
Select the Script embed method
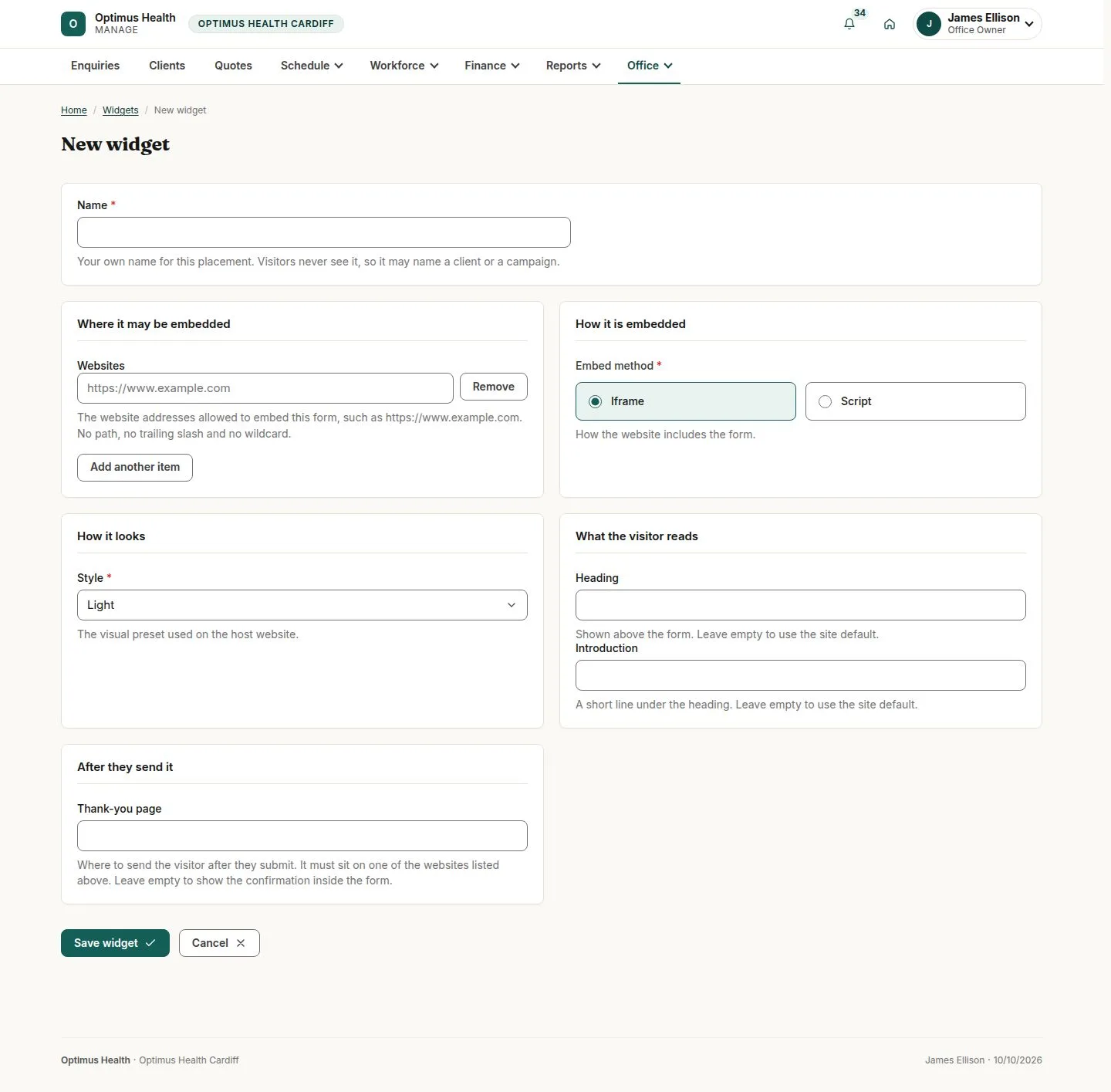tap(915, 401)
